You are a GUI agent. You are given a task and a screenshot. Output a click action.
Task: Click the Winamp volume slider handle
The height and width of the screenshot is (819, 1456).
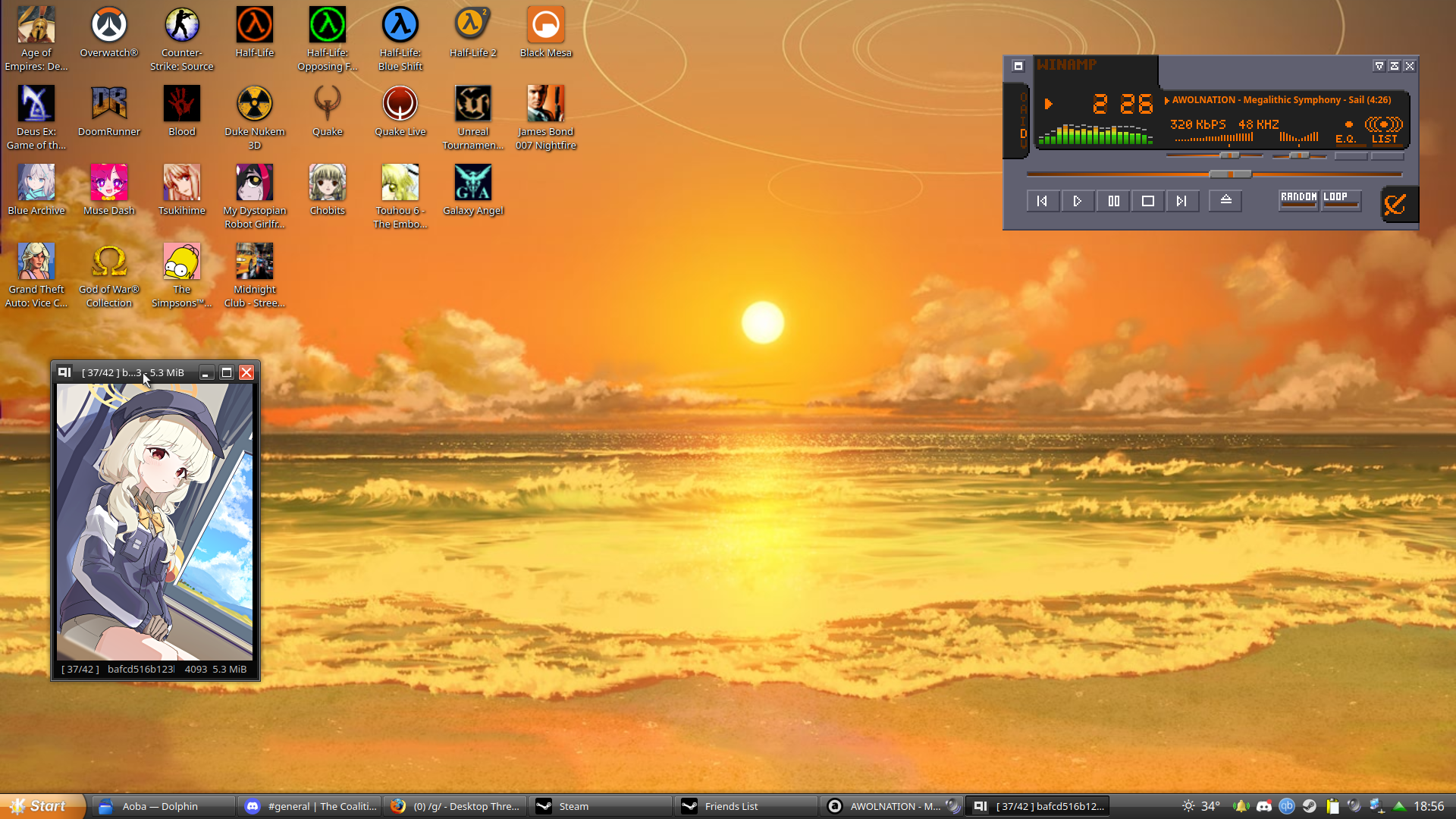1229,155
